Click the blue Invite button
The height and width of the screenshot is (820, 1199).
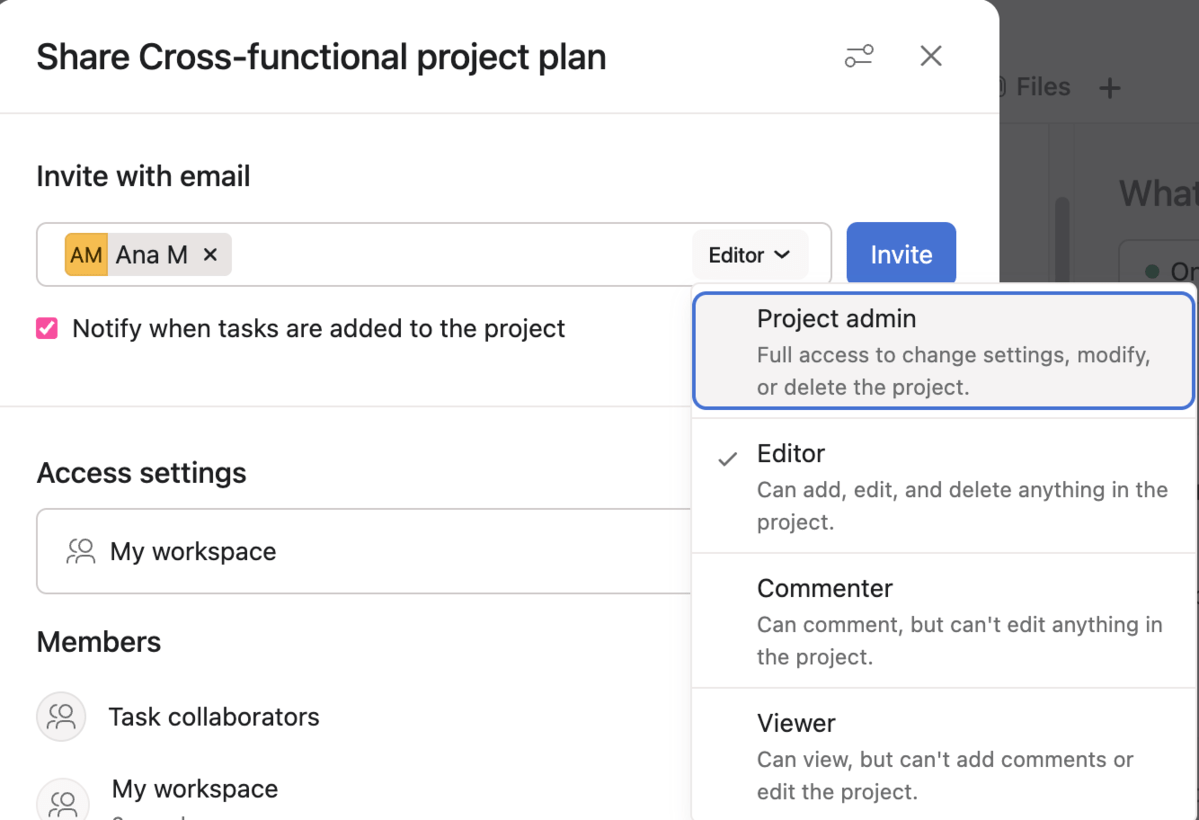[x=900, y=253]
